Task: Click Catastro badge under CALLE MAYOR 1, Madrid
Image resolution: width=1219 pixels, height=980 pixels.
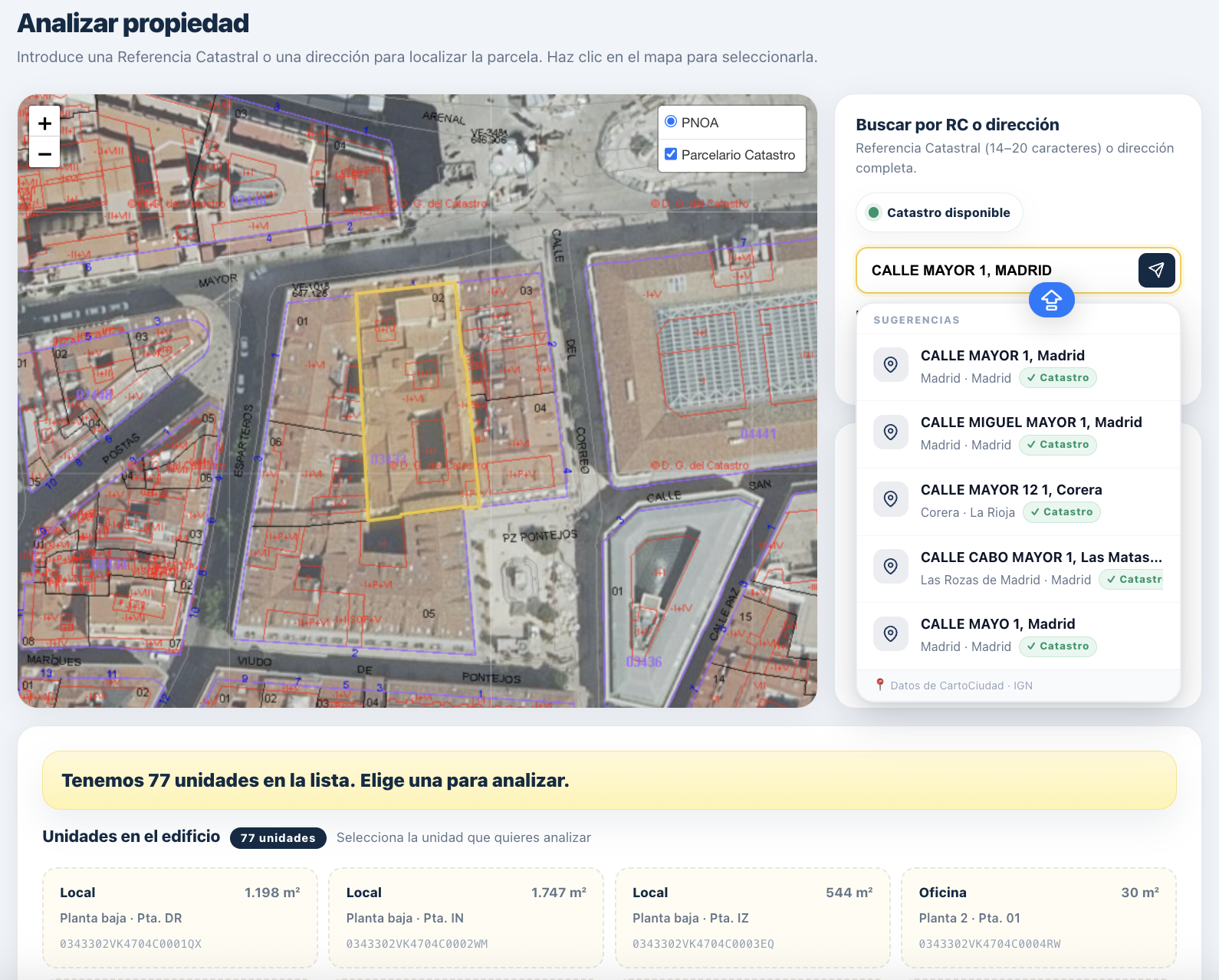Action: point(1058,378)
